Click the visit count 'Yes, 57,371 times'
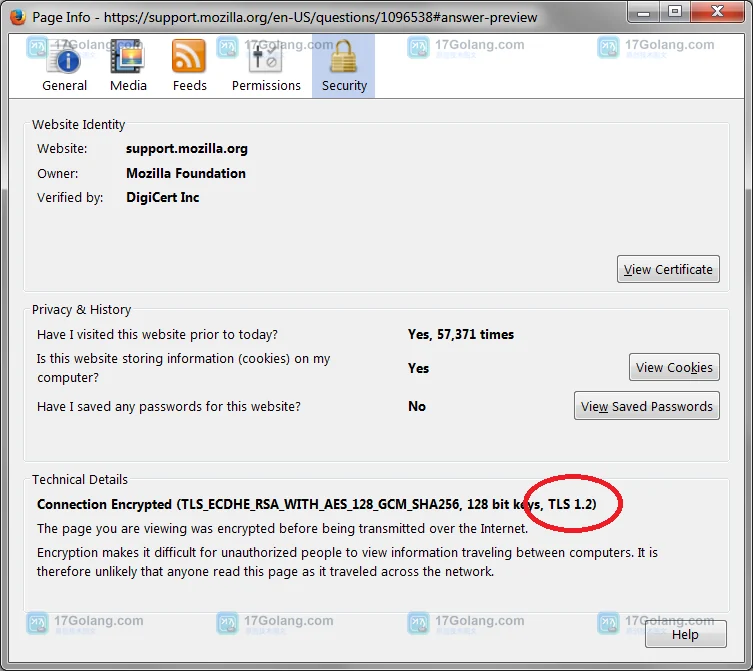Viewport: 753px width, 671px height. (x=461, y=334)
